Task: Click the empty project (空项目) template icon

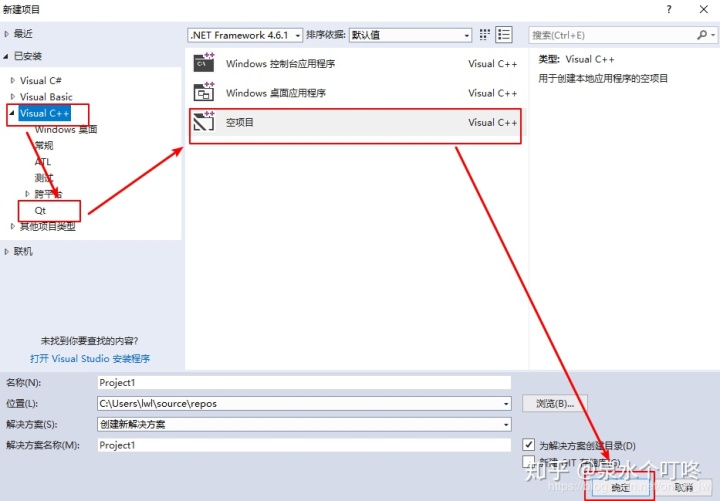Action: coord(204,122)
